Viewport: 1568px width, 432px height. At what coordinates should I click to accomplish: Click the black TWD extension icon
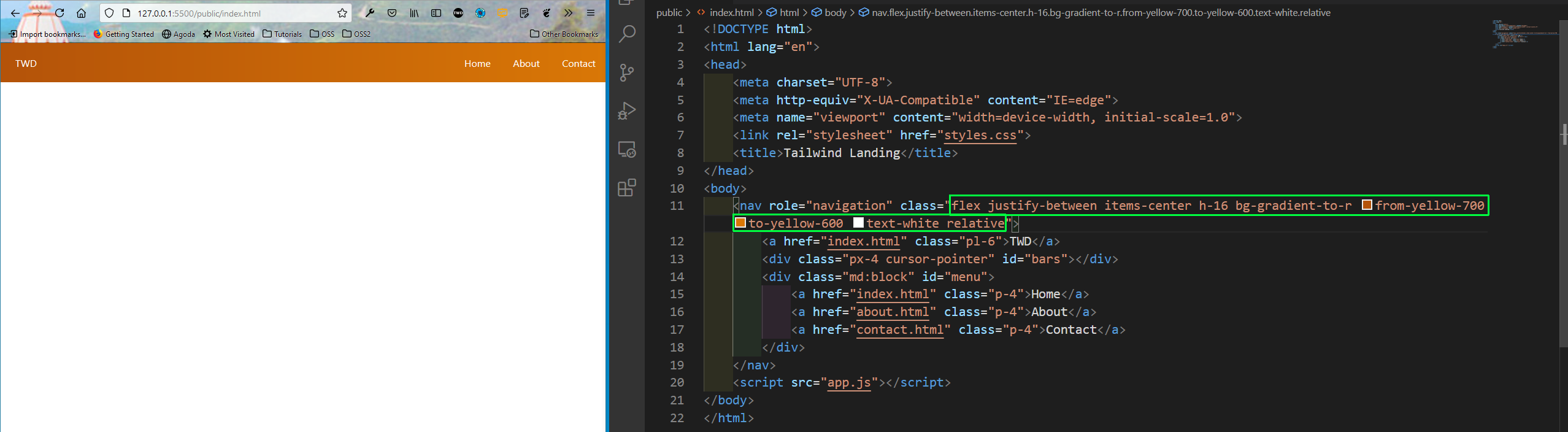click(x=458, y=13)
